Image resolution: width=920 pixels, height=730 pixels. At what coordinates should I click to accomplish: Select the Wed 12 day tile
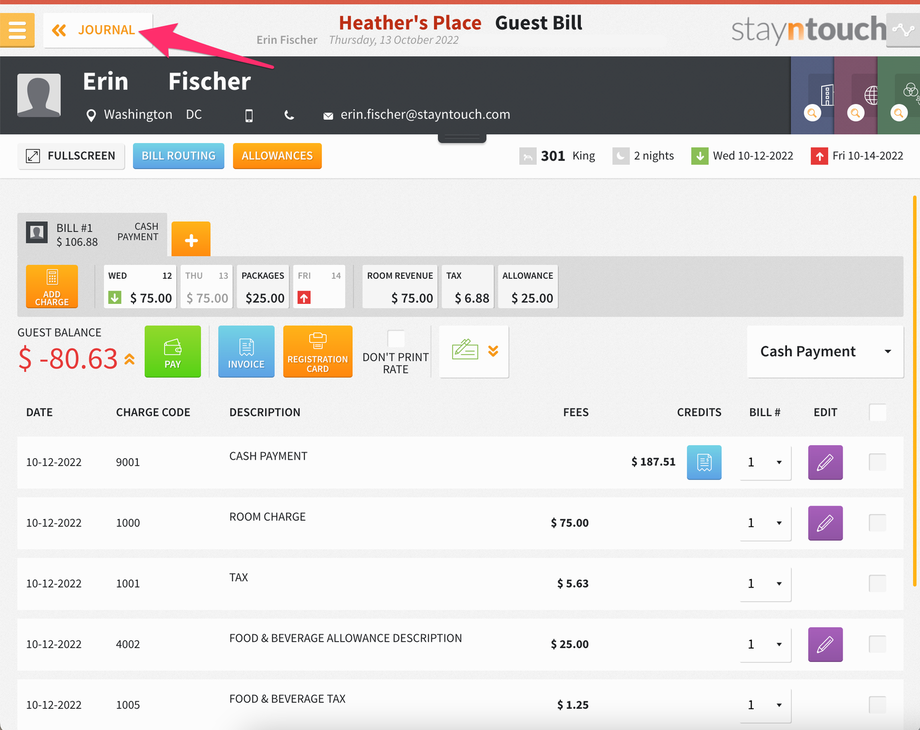[x=140, y=287]
